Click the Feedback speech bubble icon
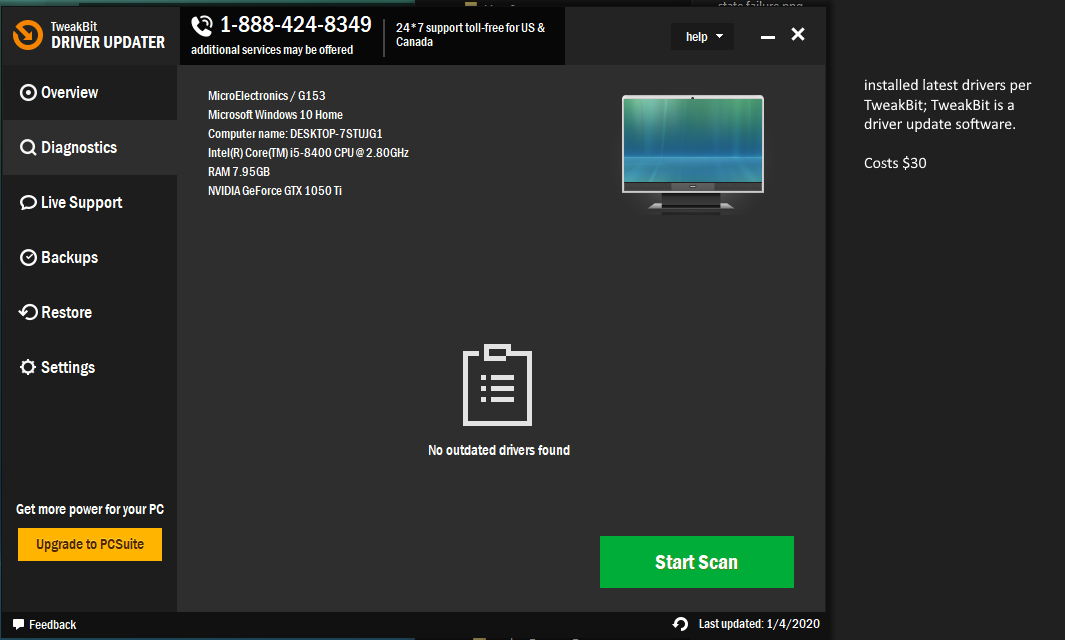The height and width of the screenshot is (640, 1065). point(18,624)
